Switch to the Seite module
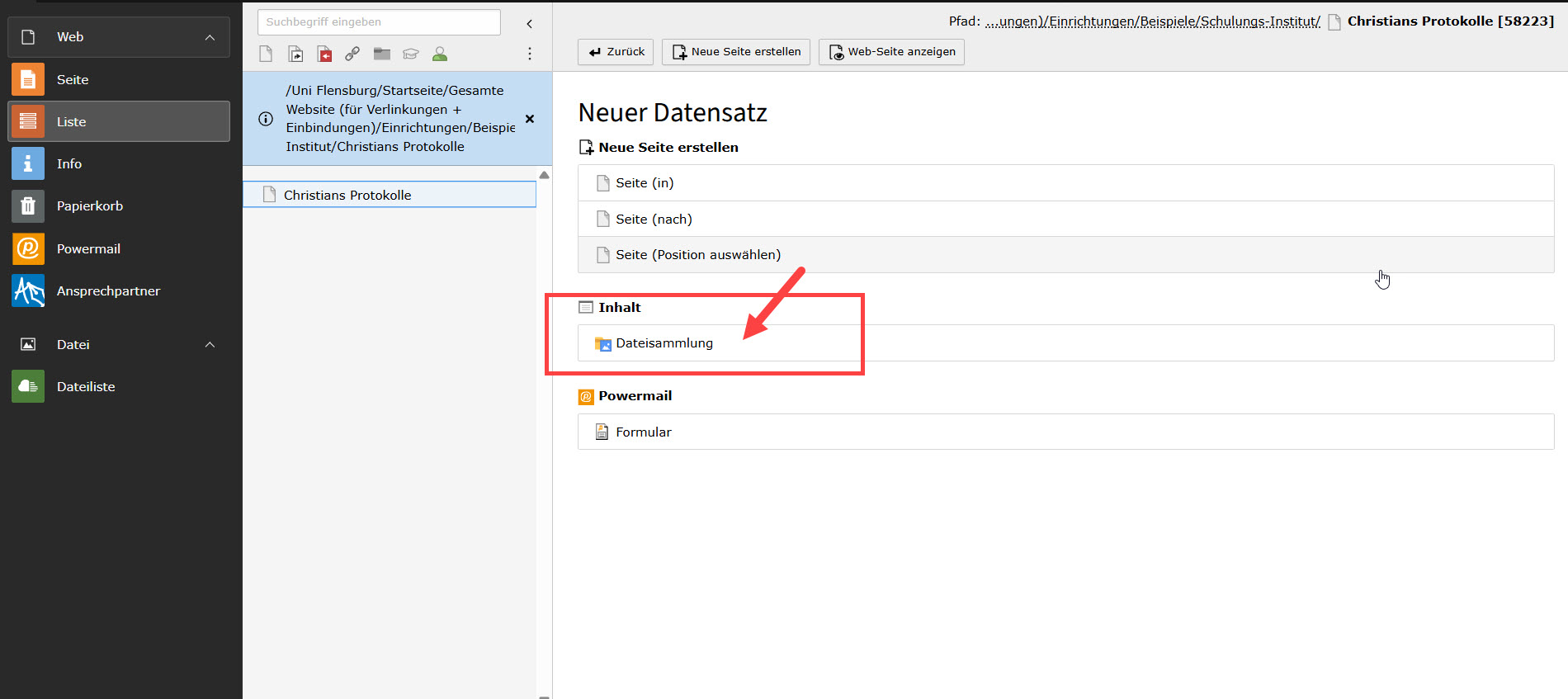This screenshot has width=1568, height=699. (x=73, y=80)
